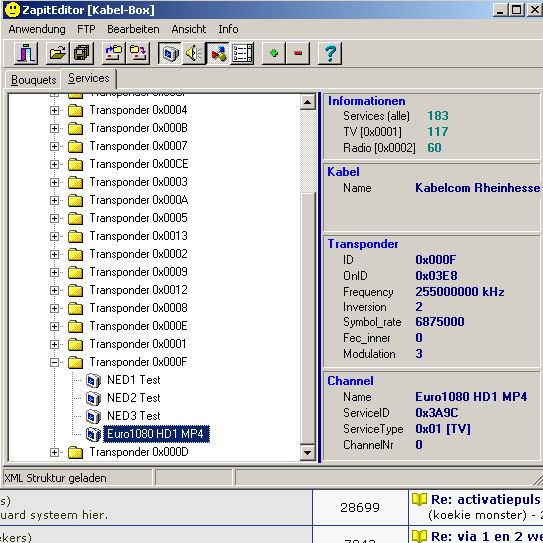
Task: Open the Bearbeiten menu
Action: coord(133,29)
